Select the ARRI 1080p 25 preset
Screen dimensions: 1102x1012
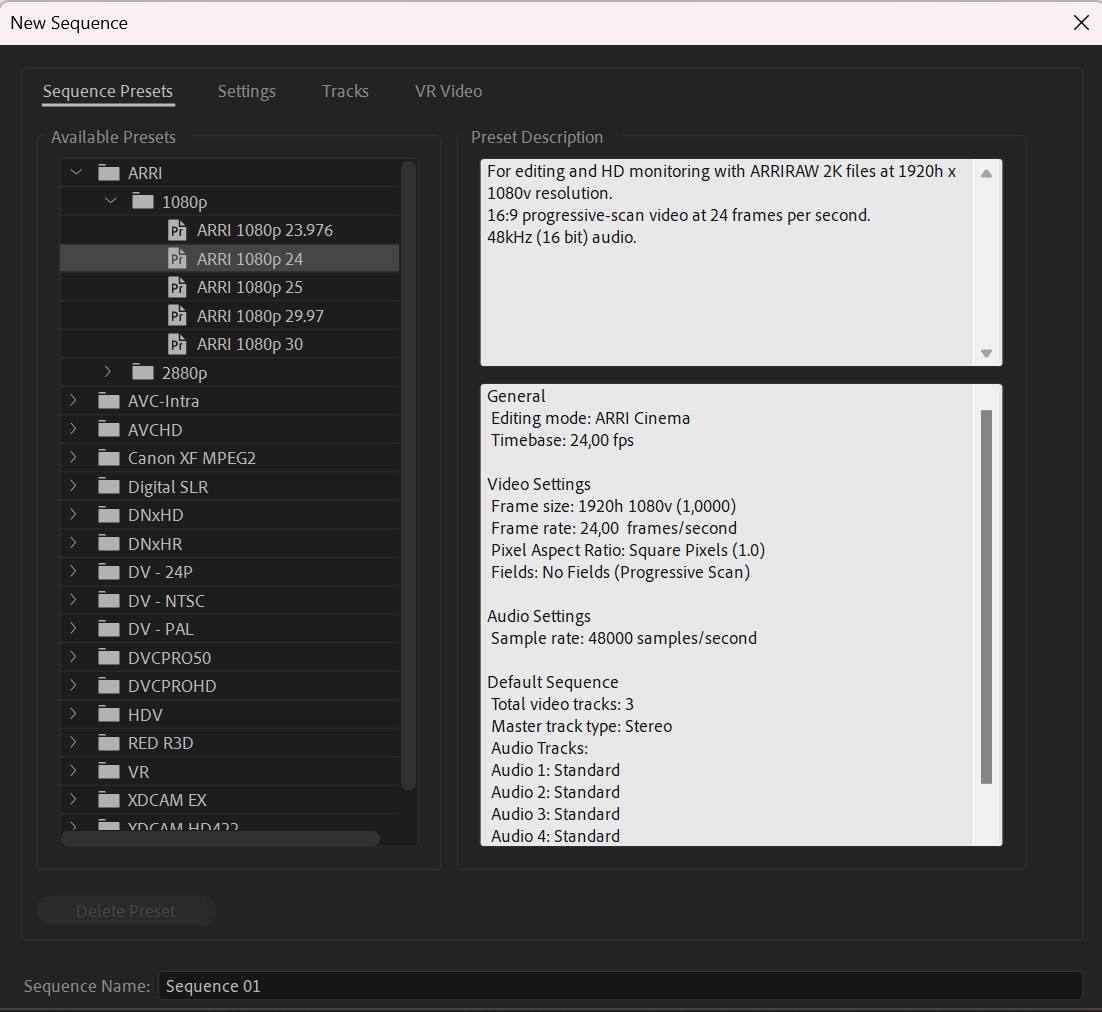coord(230,287)
